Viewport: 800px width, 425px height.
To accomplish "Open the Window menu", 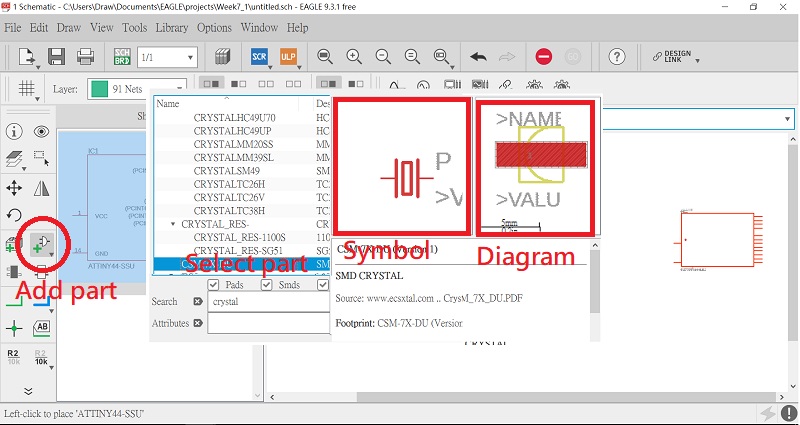I will (259, 28).
